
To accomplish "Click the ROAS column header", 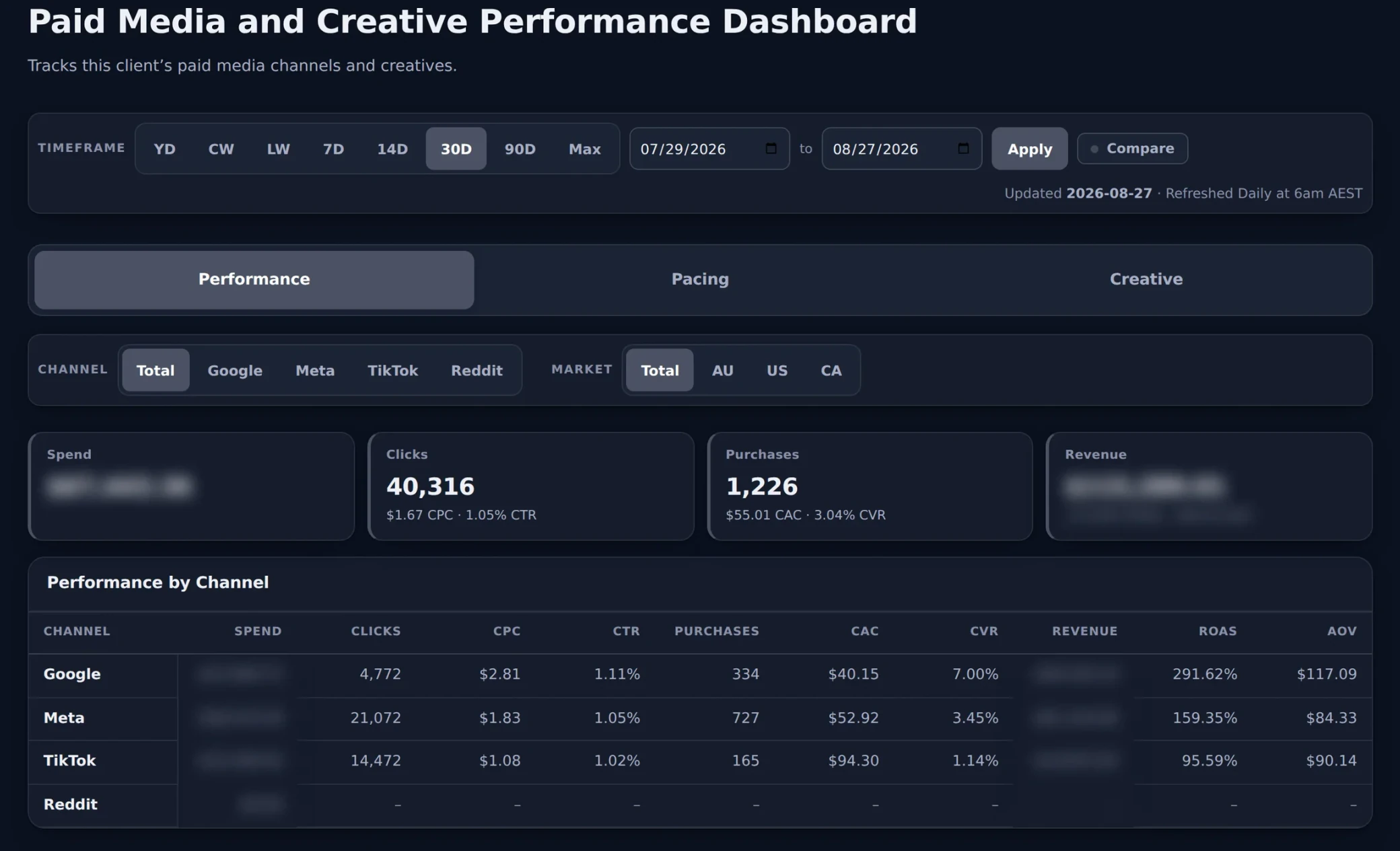I will pos(1218,631).
